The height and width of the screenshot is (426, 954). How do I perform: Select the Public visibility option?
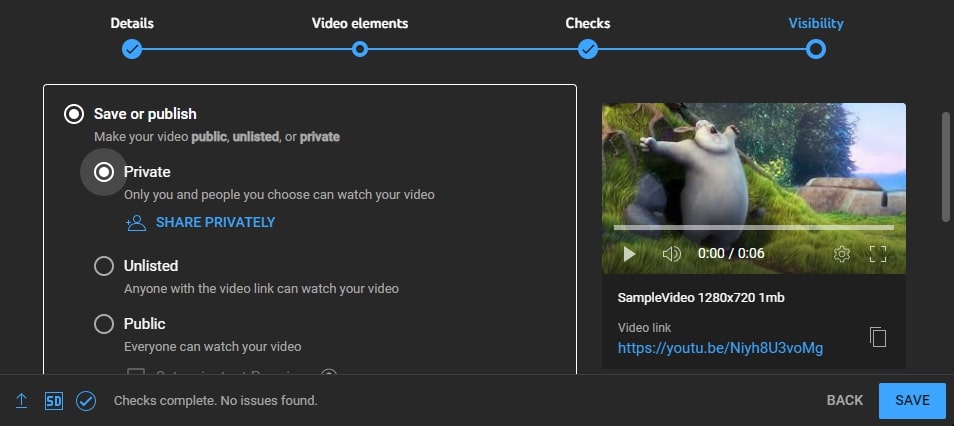click(x=104, y=324)
